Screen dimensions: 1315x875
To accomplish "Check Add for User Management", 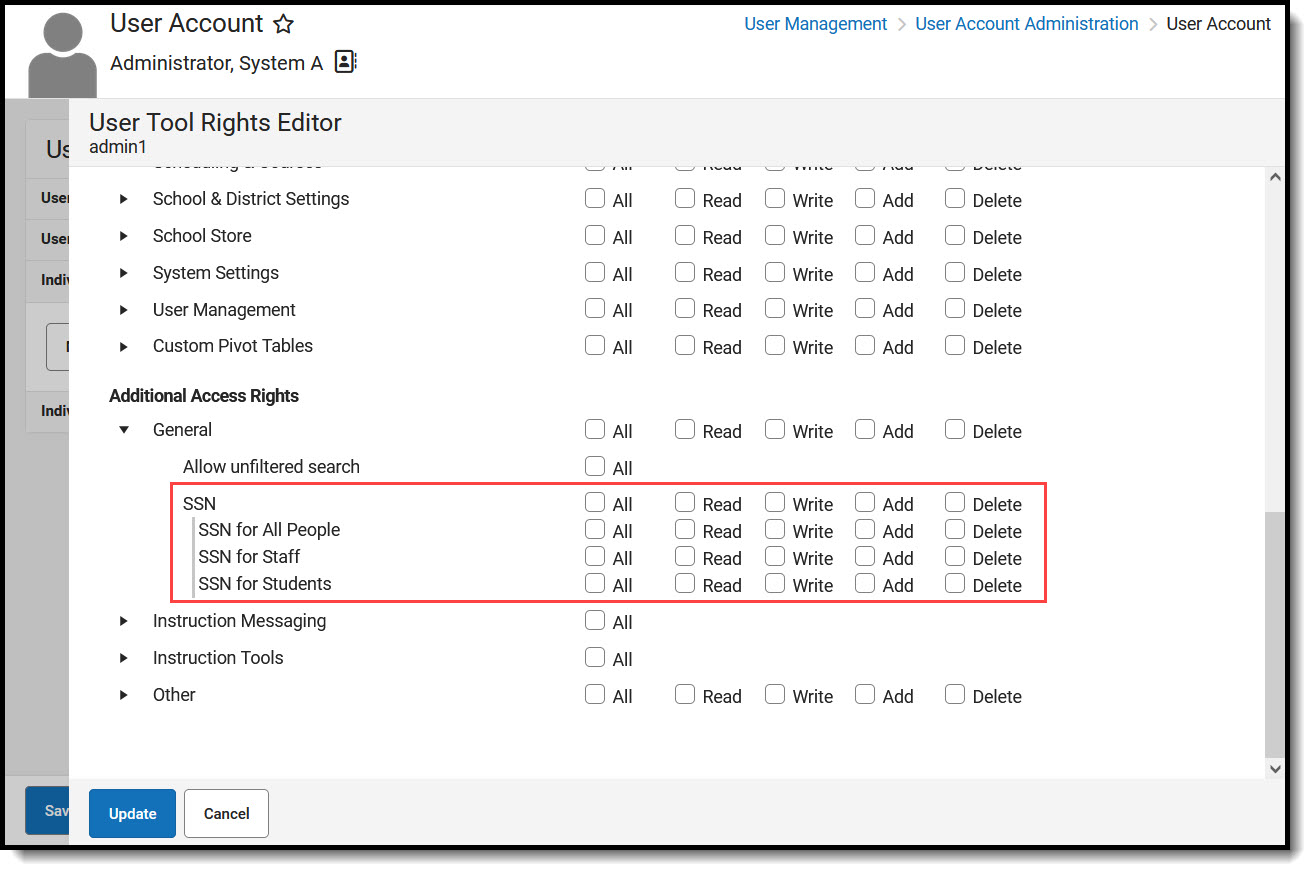I will 865,308.
